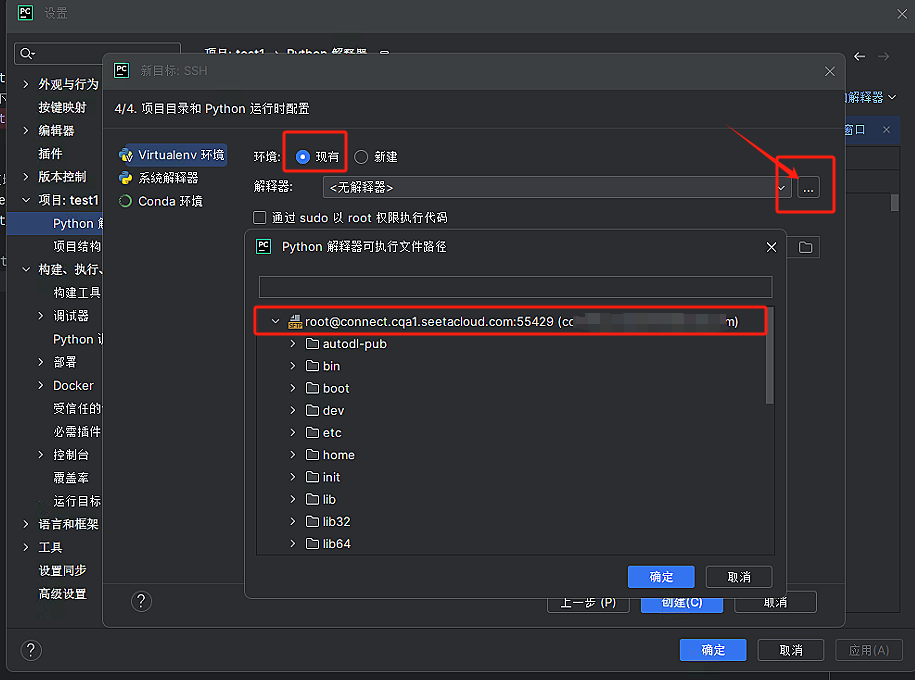Expand the home folder

click(293, 455)
